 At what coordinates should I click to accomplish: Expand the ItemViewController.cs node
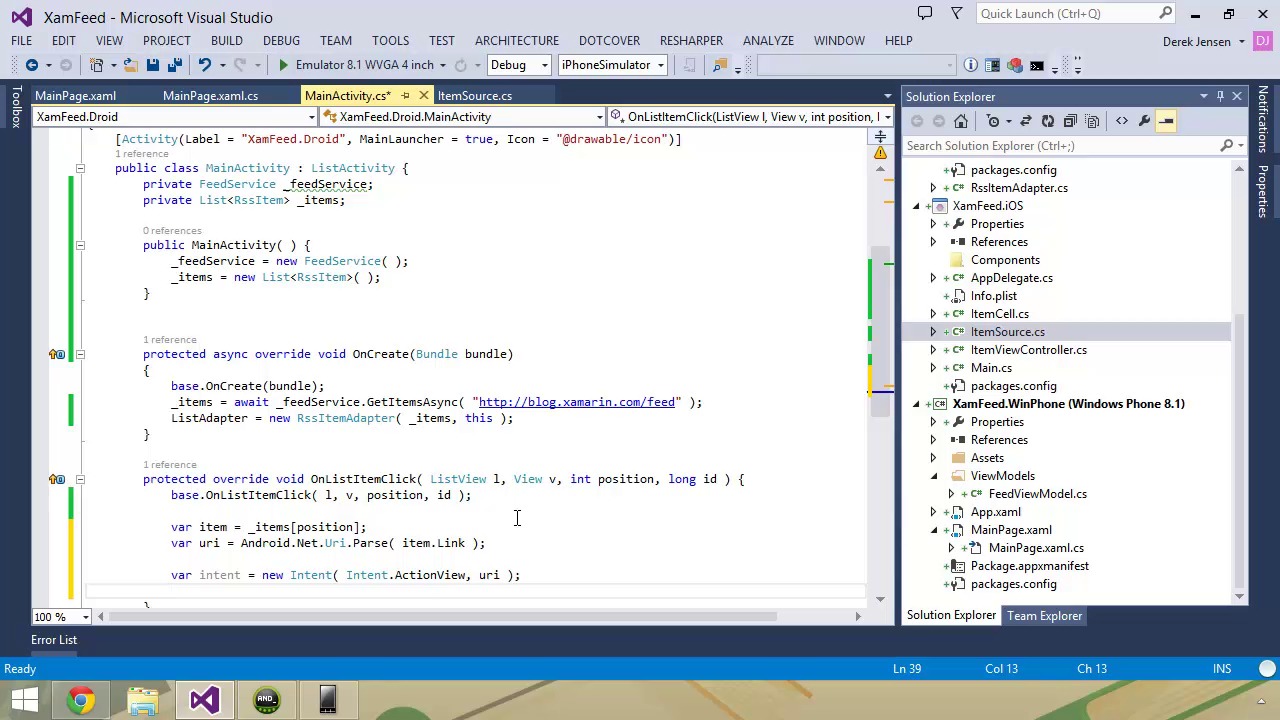[934, 350]
